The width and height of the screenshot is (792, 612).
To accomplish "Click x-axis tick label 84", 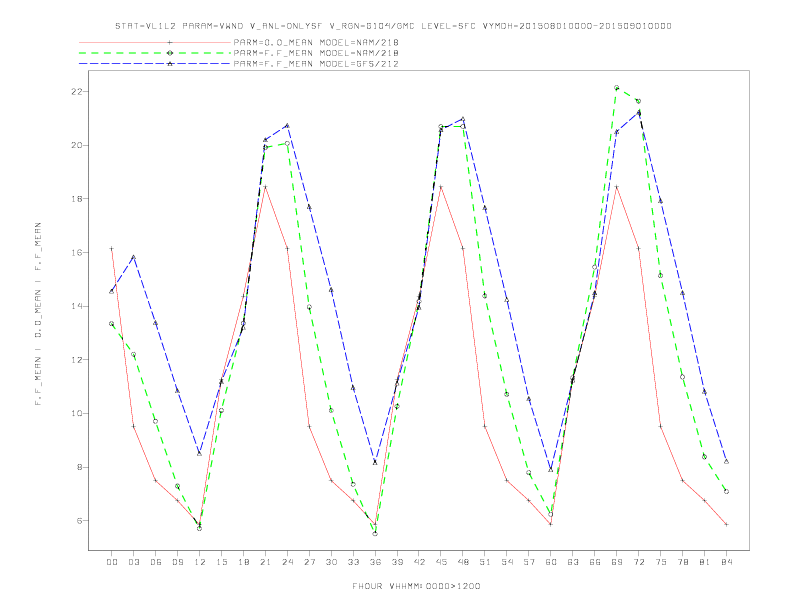I will coord(727,562).
